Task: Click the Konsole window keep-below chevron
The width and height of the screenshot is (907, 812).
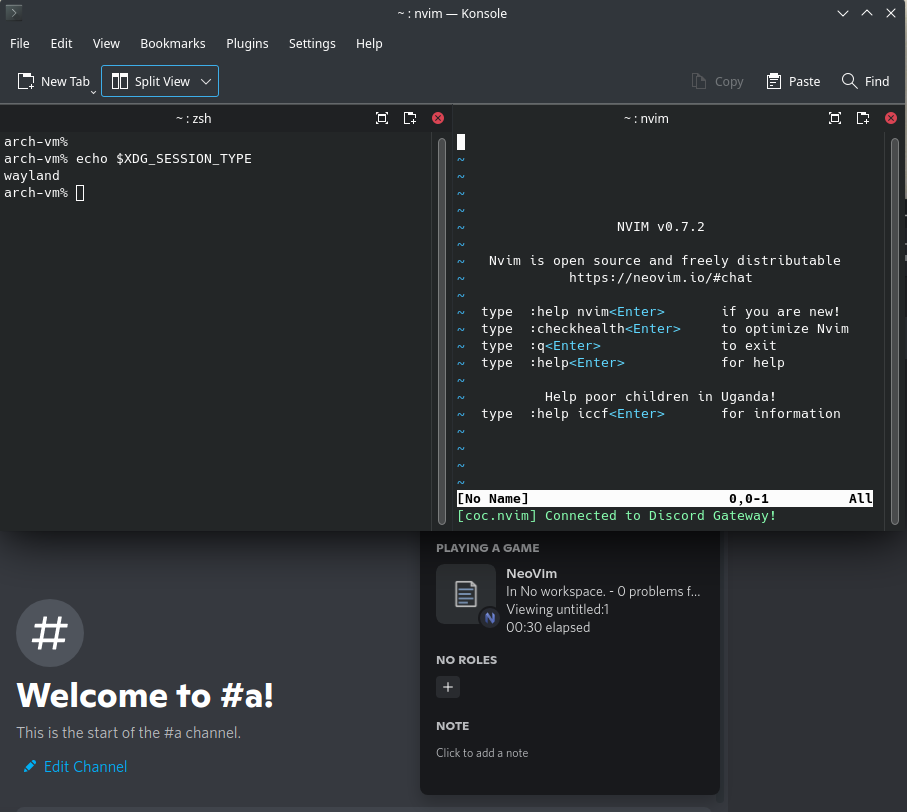Action: tap(843, 13)
